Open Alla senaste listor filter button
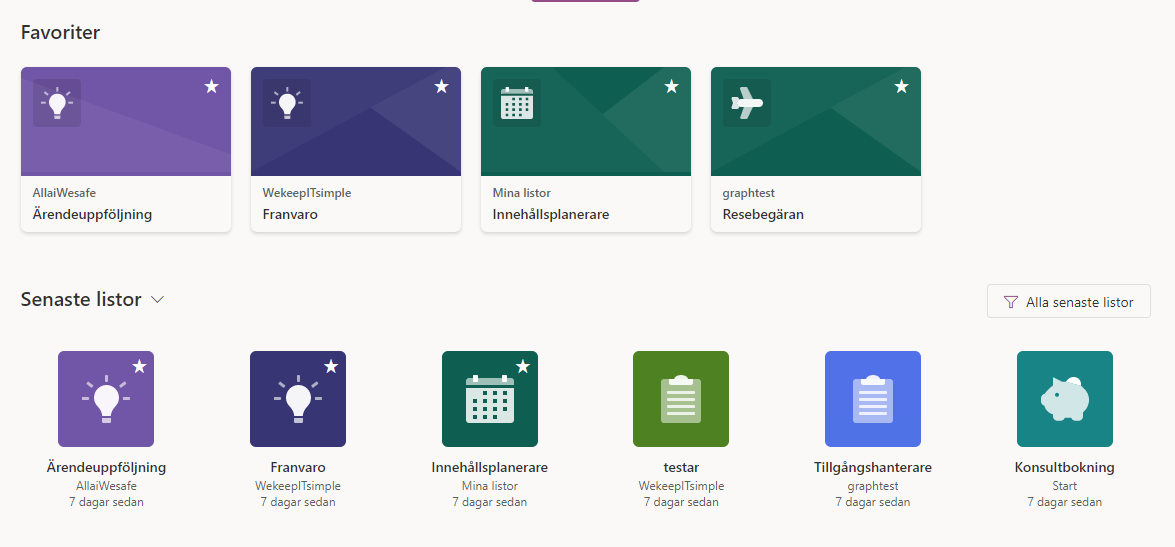The image size is (1175, 547). click(1069, 301)
